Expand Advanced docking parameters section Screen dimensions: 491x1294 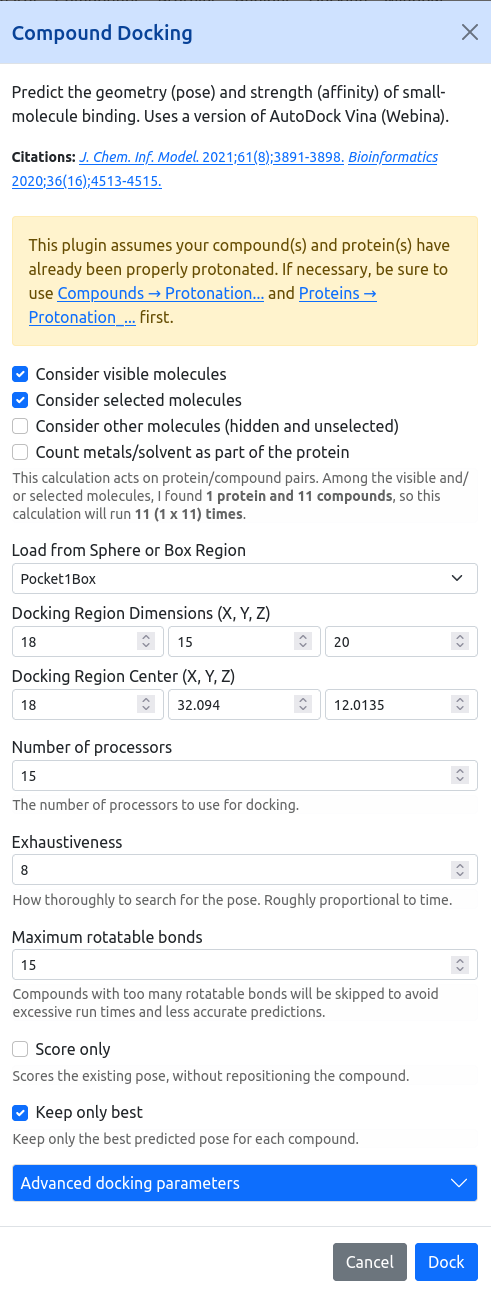(245, 1183)
